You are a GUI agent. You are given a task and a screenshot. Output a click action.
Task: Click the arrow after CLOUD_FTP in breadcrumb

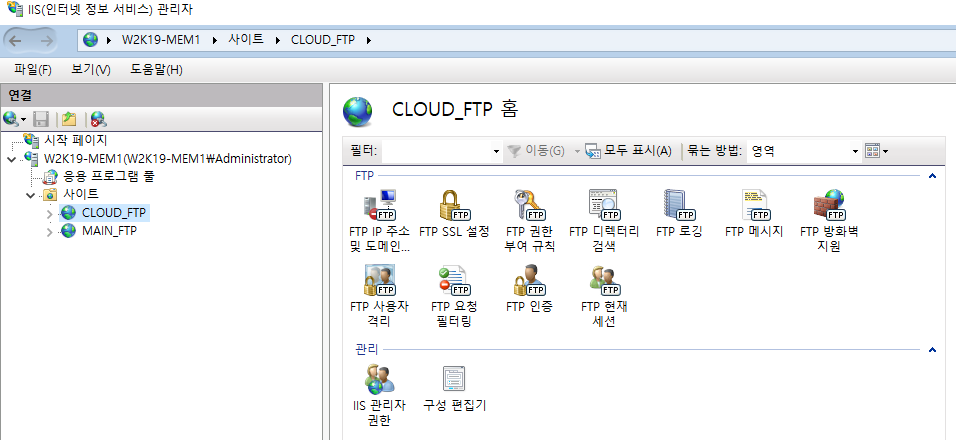[x=368, y=41]
